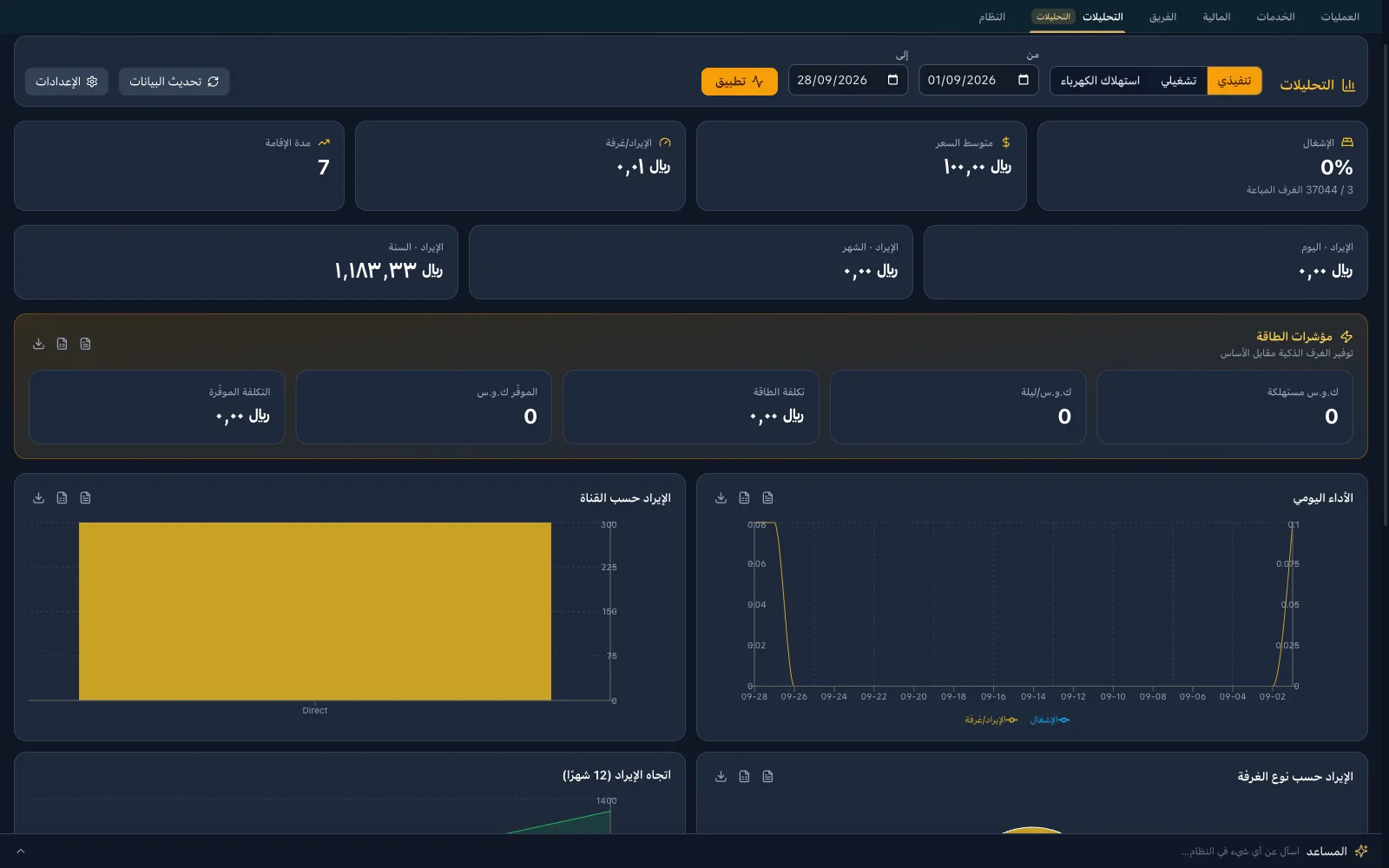Download the daily performance (الأداء اليومي) chart
This screenshot has width=1389, height=868.
(x=721, y=497)
